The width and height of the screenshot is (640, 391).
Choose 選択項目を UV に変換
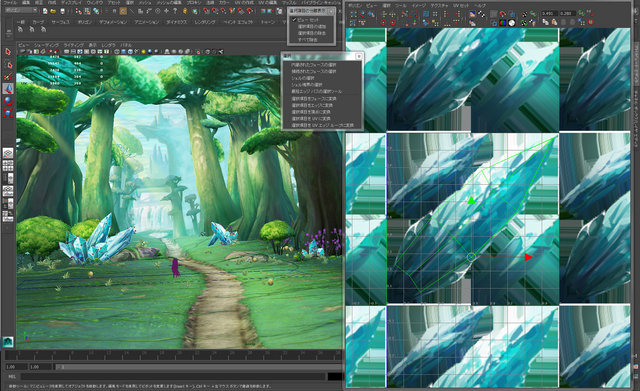click(311, 118)
